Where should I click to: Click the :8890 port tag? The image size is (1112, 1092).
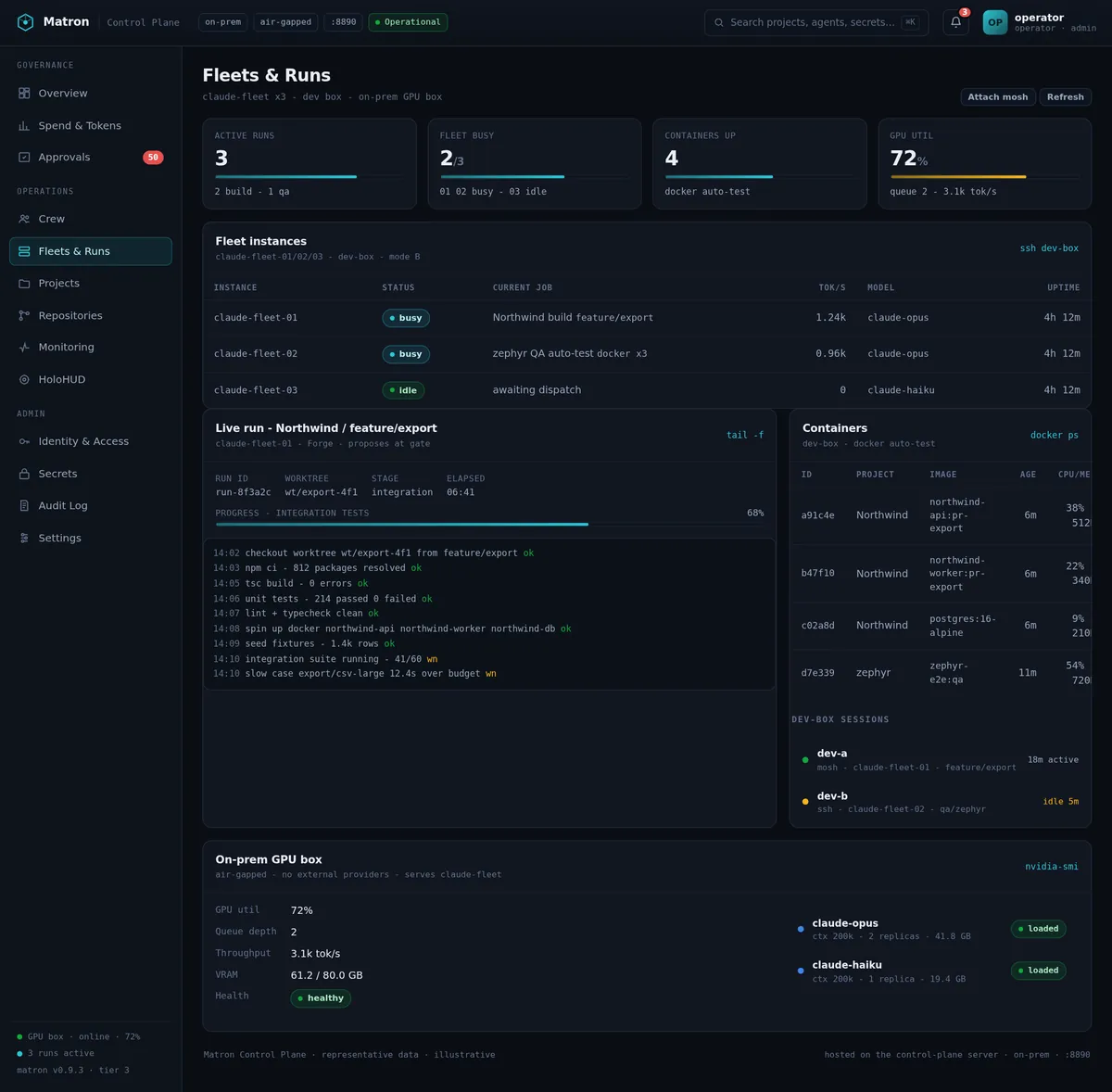pyautogui.click(x=343, y=22)
